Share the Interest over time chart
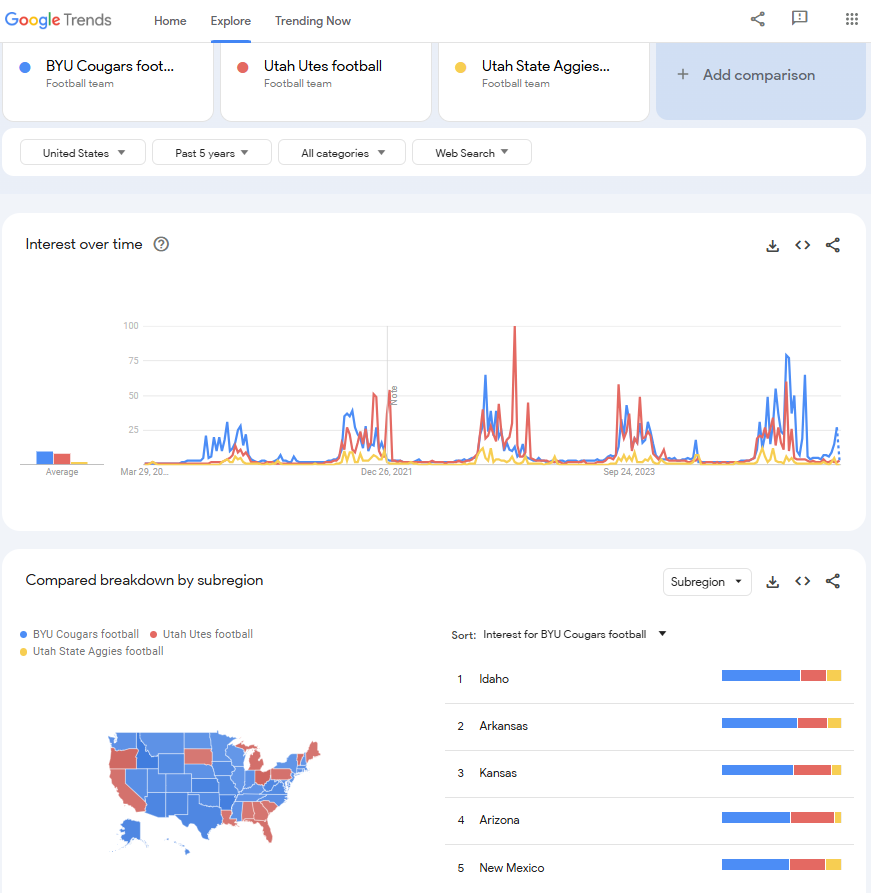The height and width of the screenshot is (893, 871). point(833,245)
